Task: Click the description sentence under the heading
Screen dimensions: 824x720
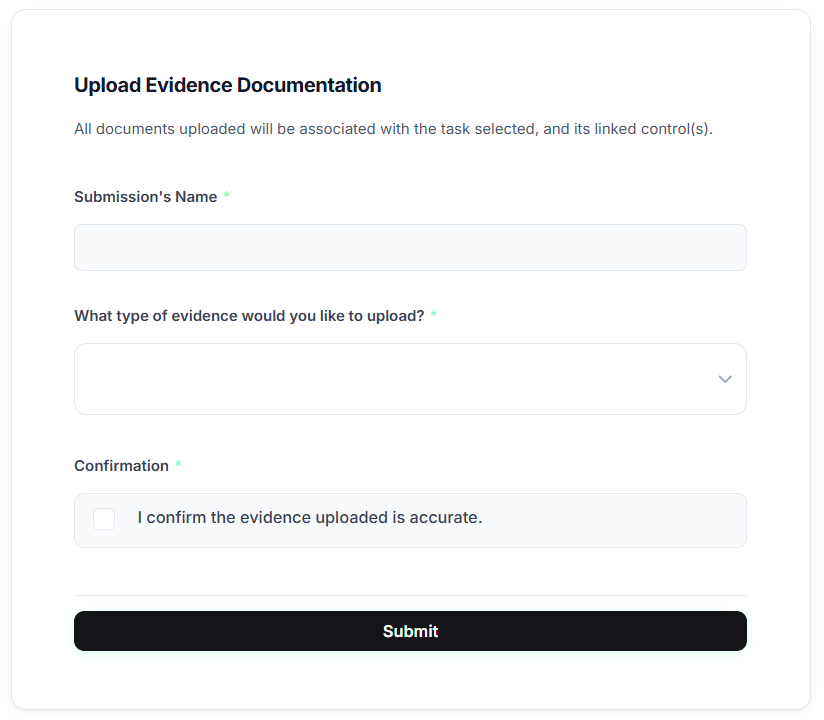Action: 393,129
